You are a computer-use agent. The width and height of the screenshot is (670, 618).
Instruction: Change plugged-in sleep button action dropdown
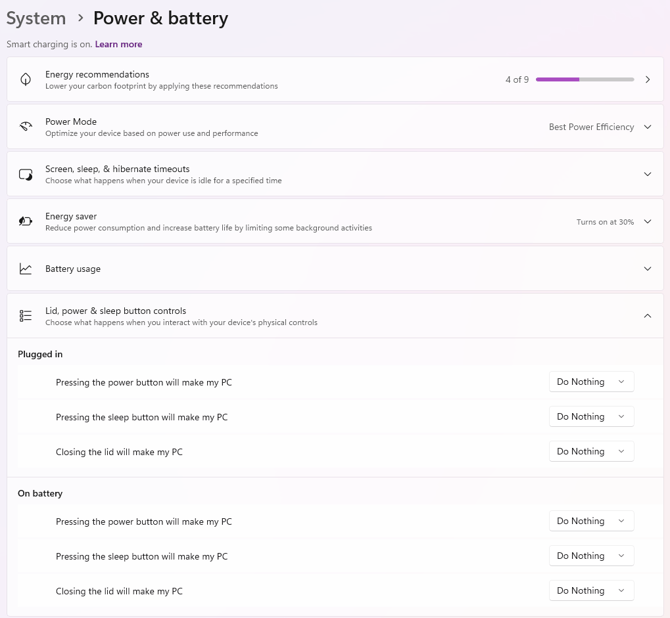click(591, 417)
